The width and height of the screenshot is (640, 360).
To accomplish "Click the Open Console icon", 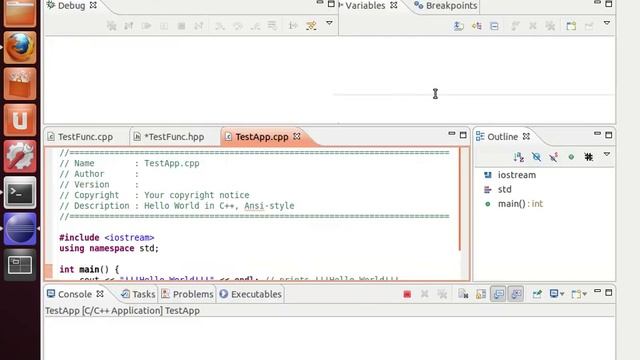I will [x=576, y=294].
